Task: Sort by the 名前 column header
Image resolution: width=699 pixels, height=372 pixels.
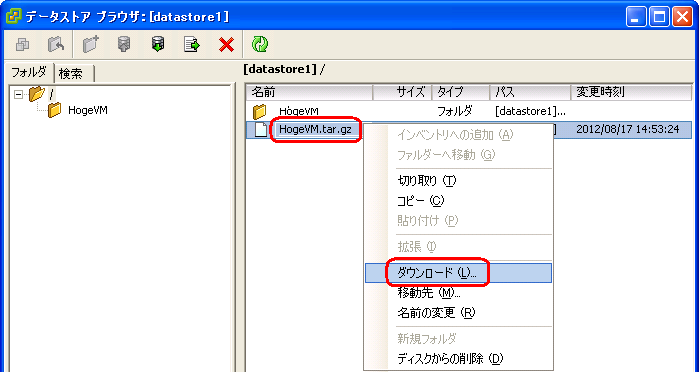Action: coord(309,92)
